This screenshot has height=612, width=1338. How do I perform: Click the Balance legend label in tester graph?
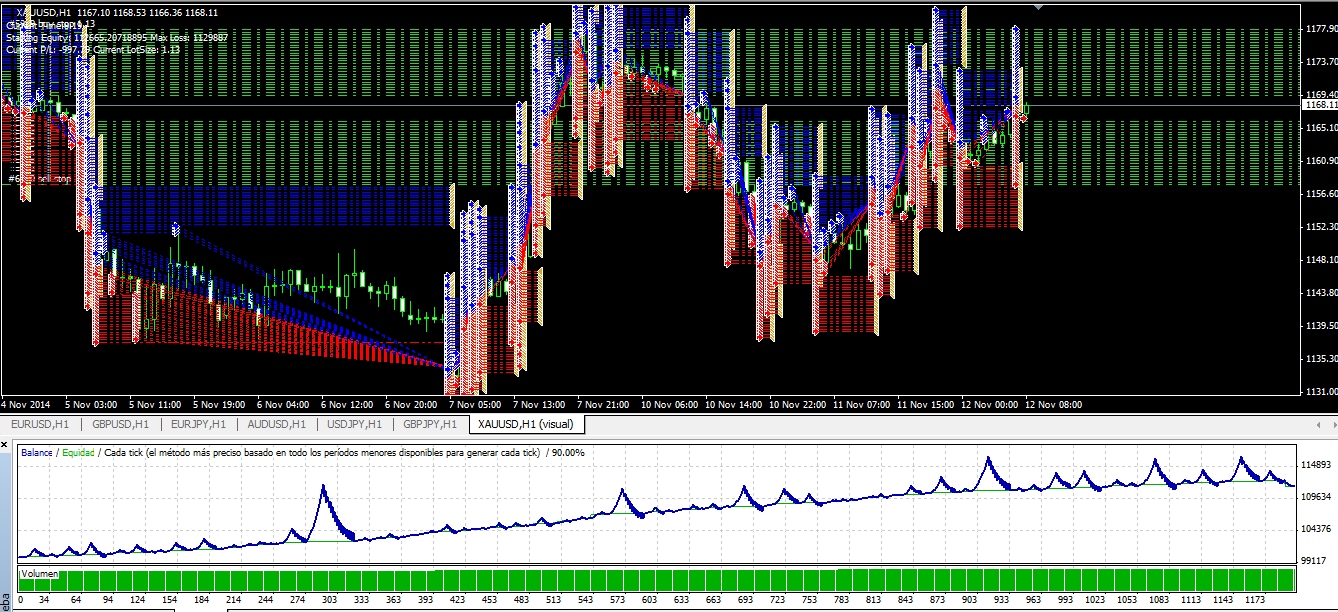tap(38, 453)
